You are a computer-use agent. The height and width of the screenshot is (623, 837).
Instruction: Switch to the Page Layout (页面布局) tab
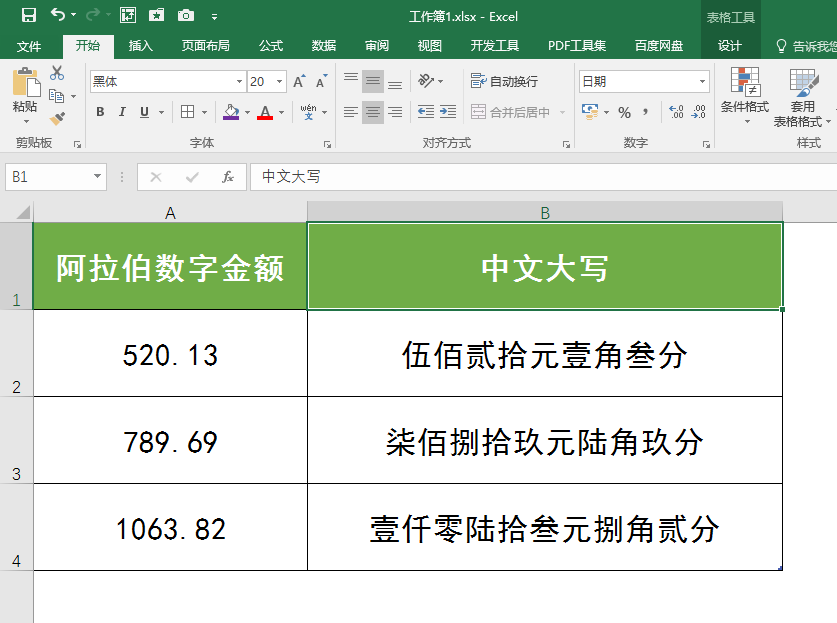point(206,46)
